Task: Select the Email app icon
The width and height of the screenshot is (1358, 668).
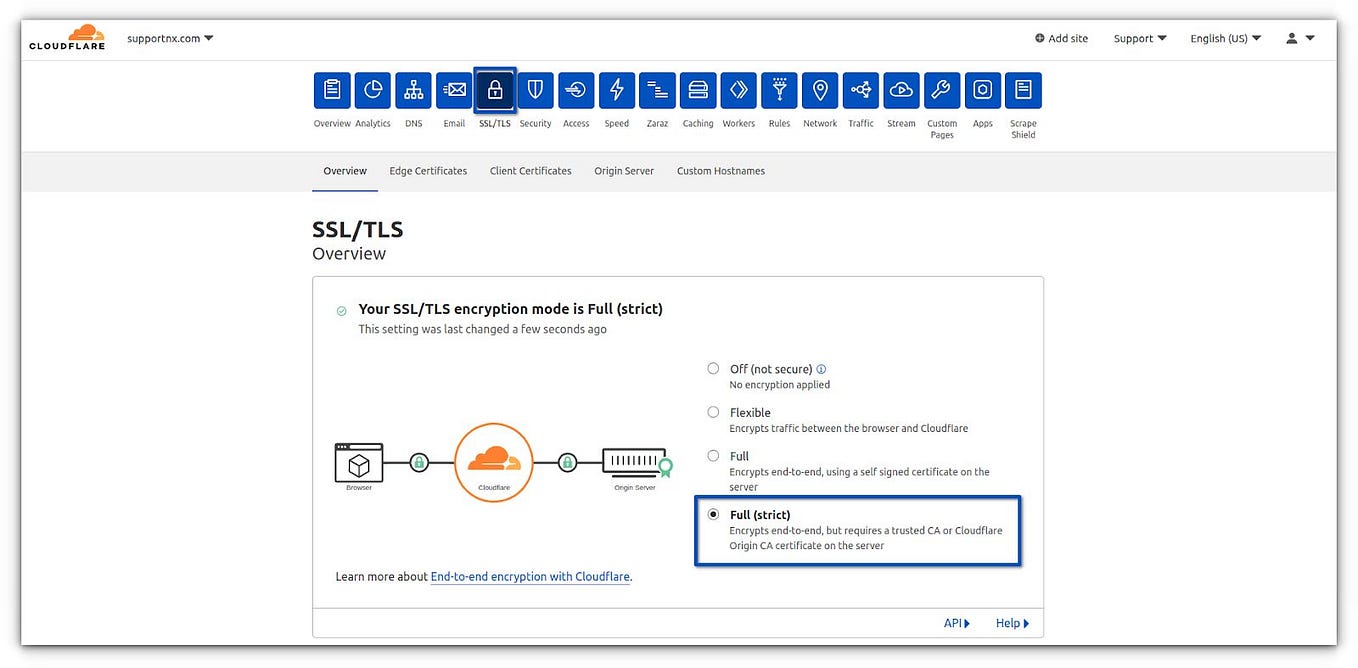Action: click(x=454, y=89)
